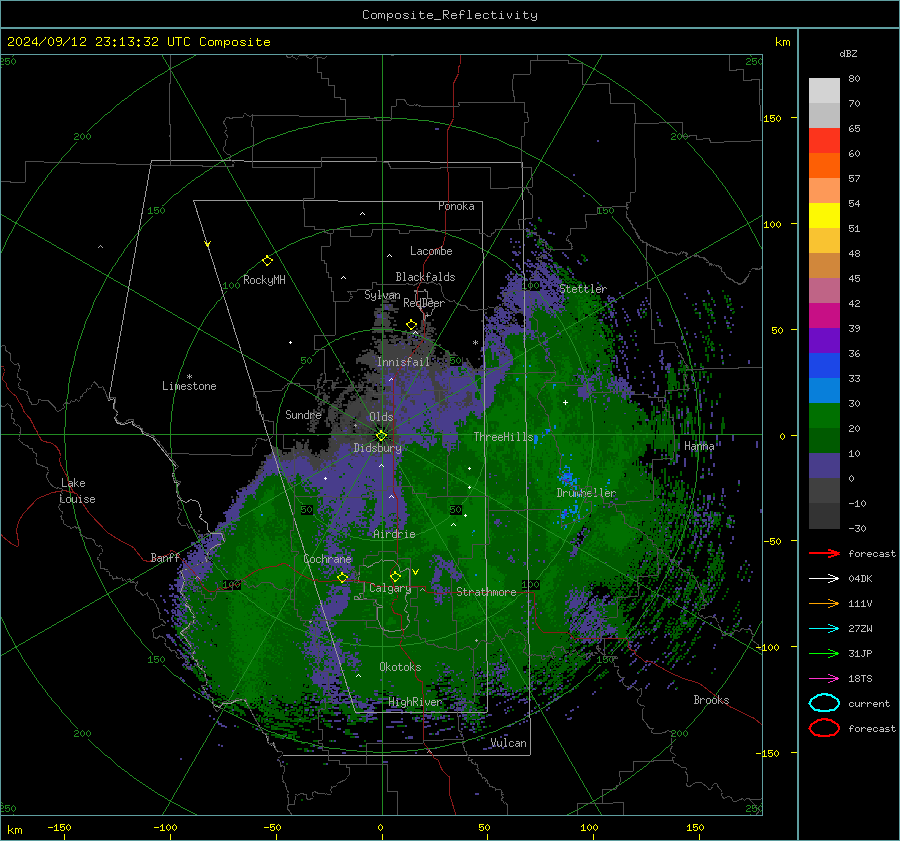Click the red forecast ellipse icon
Image resolution: width=900 pixels, height=841 pixels.
click(824, 728)
